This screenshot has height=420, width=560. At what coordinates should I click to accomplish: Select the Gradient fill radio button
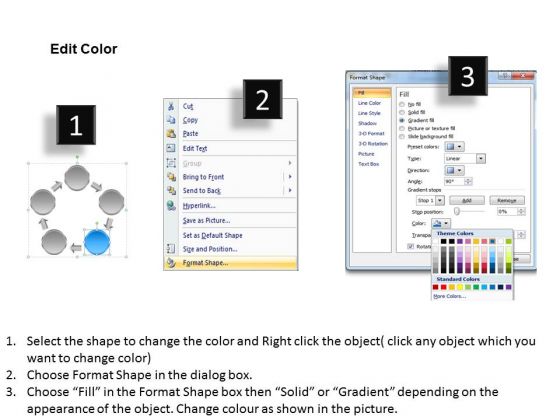point(402,120)
